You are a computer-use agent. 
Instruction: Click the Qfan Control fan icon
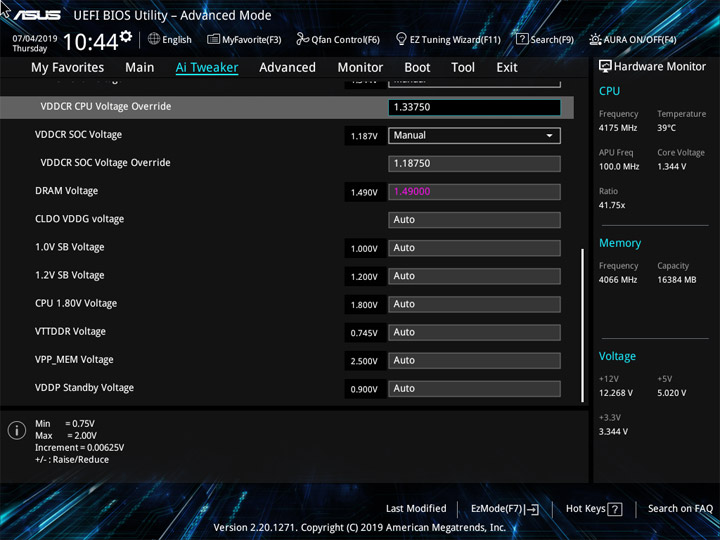(x=302, y=39)
